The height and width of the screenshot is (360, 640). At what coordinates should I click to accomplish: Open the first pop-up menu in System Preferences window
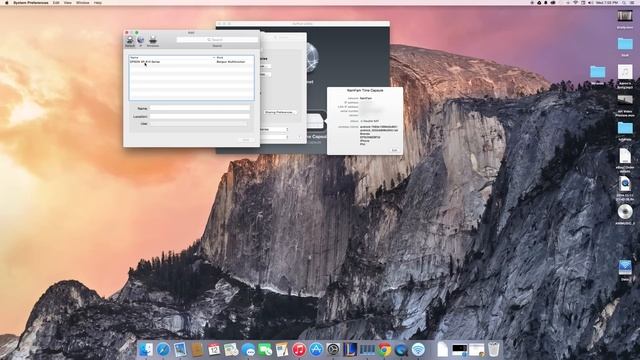point(275,129)
